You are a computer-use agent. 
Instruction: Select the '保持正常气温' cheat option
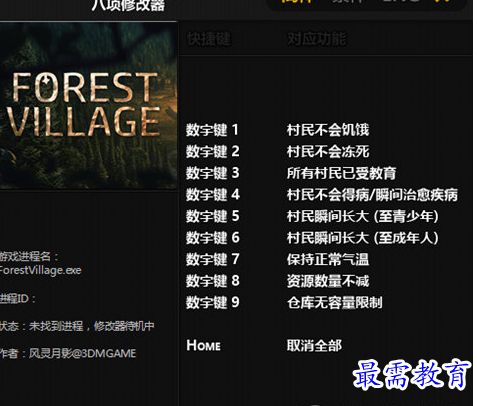point(328,259)
